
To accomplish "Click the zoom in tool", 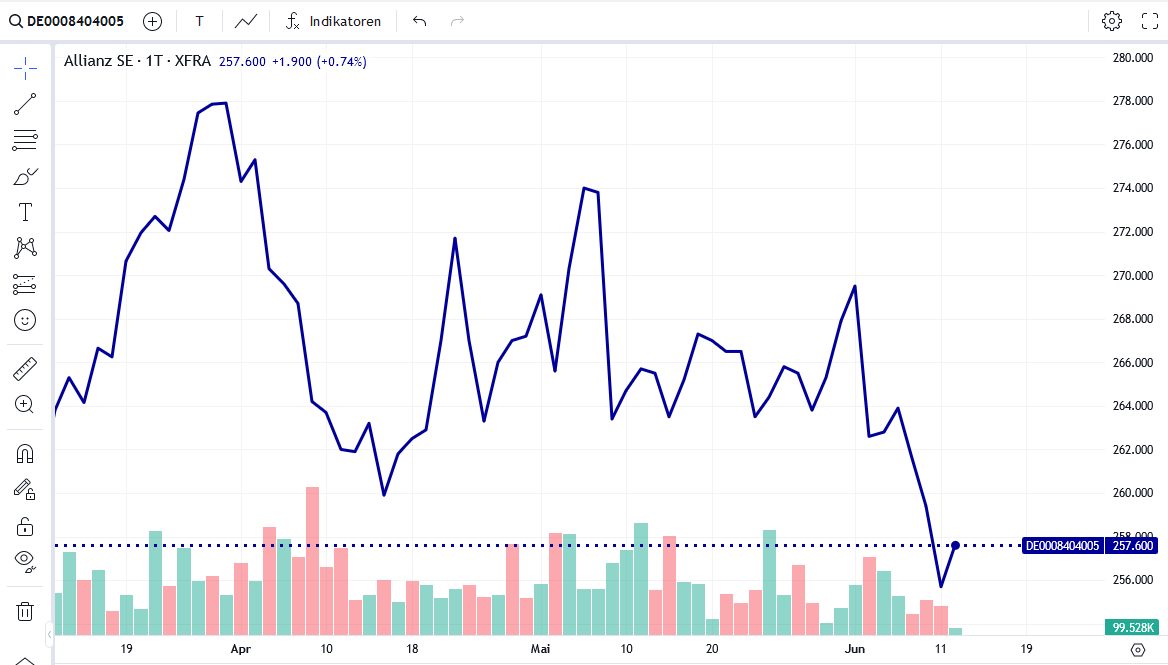I will tap(25, 404).
